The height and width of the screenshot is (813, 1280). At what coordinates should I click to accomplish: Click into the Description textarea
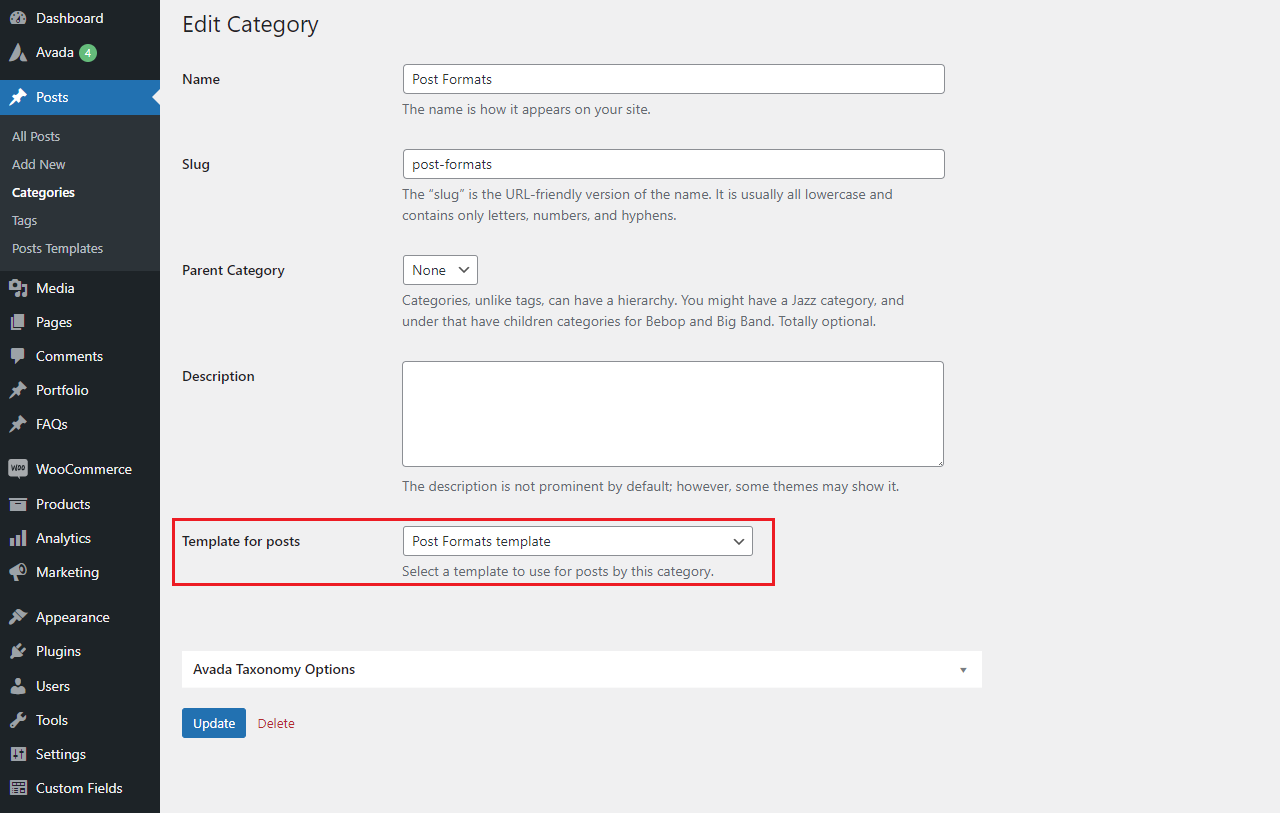(673, 414)
